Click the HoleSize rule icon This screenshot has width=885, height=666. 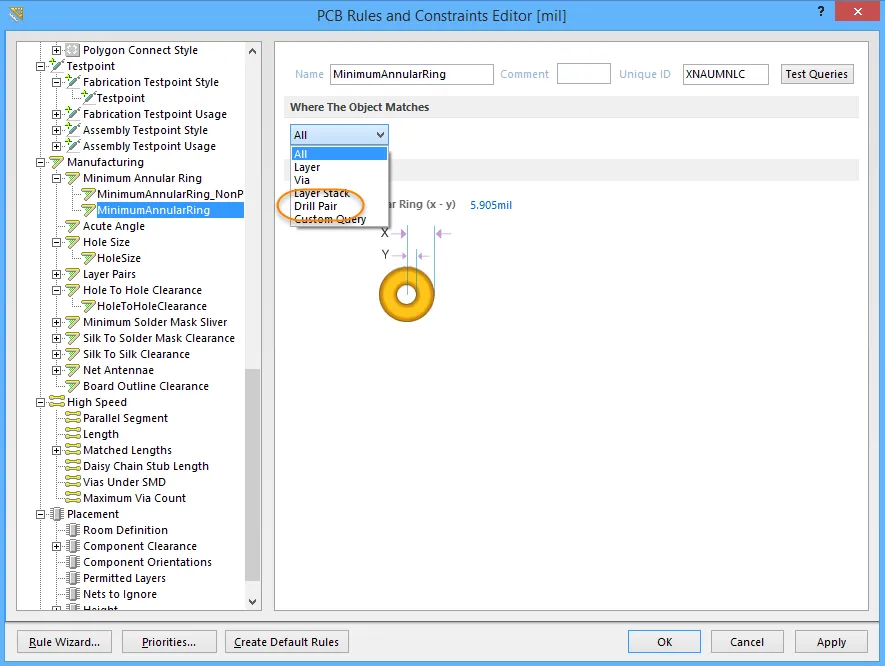click(x=89, y=258)
